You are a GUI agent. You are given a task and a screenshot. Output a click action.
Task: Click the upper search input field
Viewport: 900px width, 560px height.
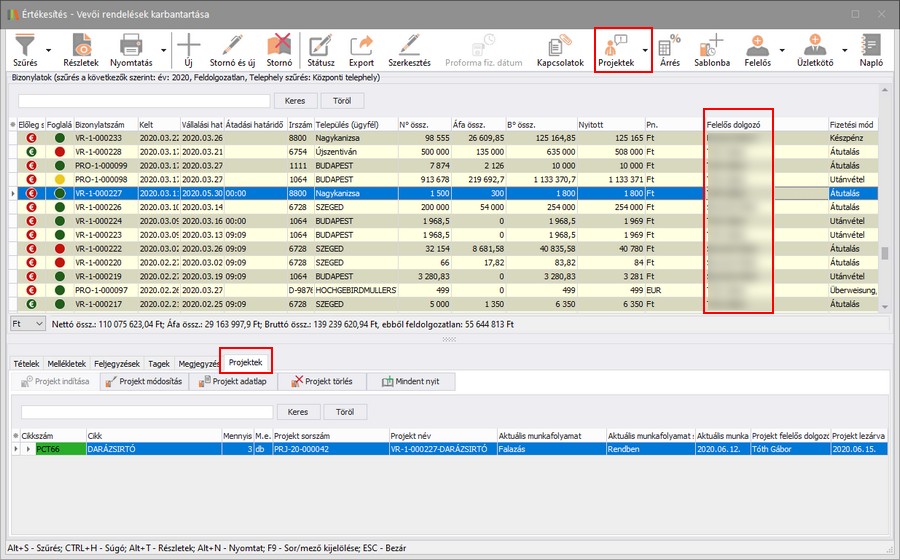(x=144, y=101)
